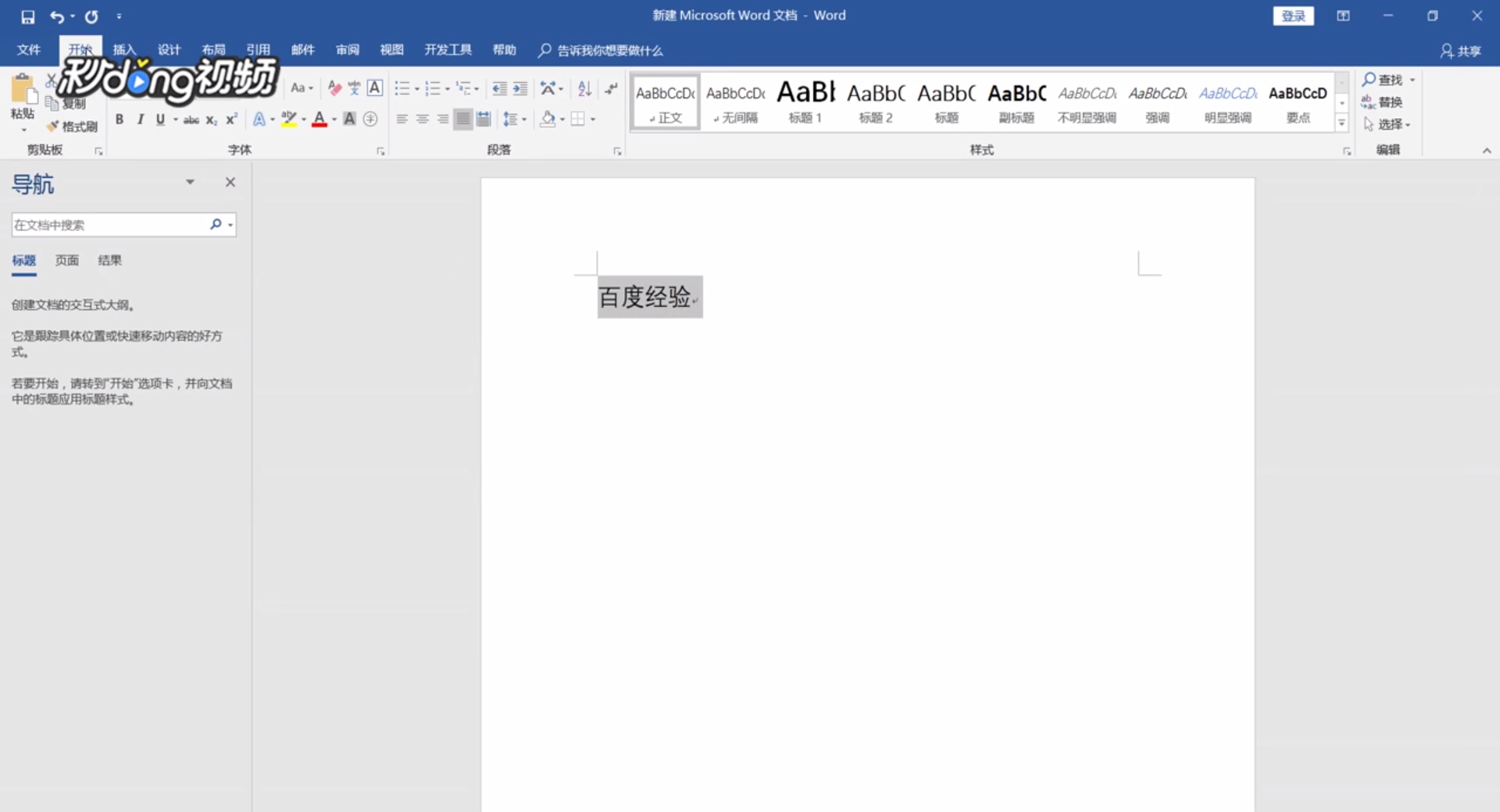The width and height of the screenshot is (1500, 812).
Task: Set paragraph to align left
Action: coord(402,119)
